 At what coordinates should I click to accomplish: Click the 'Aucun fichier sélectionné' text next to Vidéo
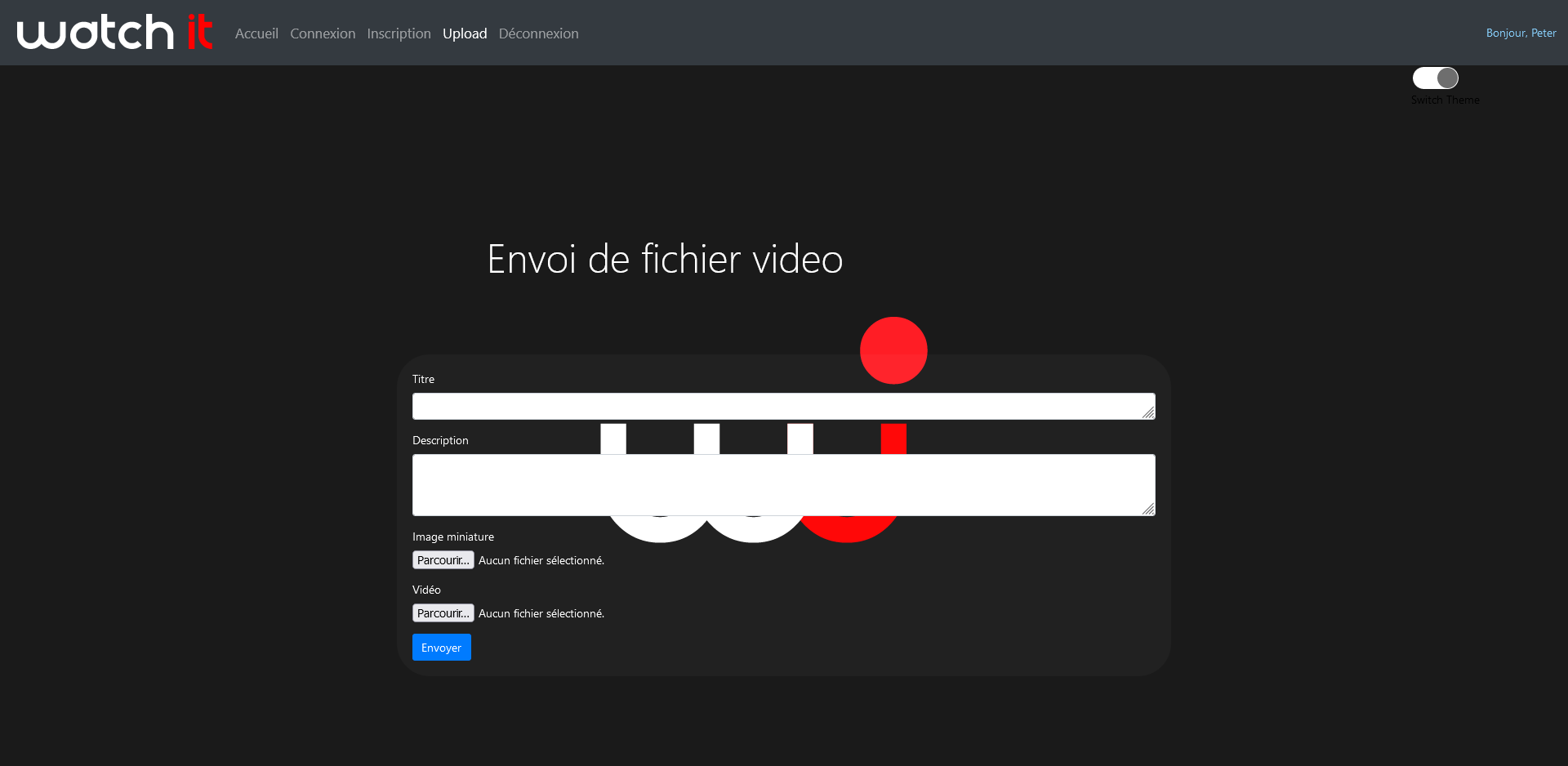click(541, 612)
